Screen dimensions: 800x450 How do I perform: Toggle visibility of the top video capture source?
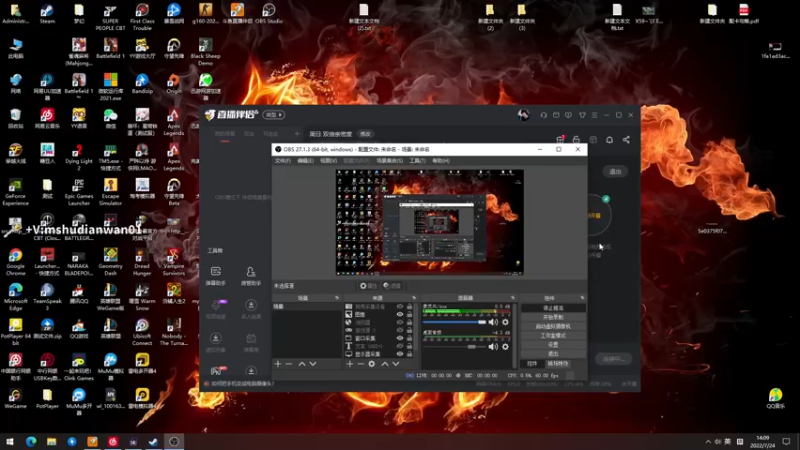(399, 307)
